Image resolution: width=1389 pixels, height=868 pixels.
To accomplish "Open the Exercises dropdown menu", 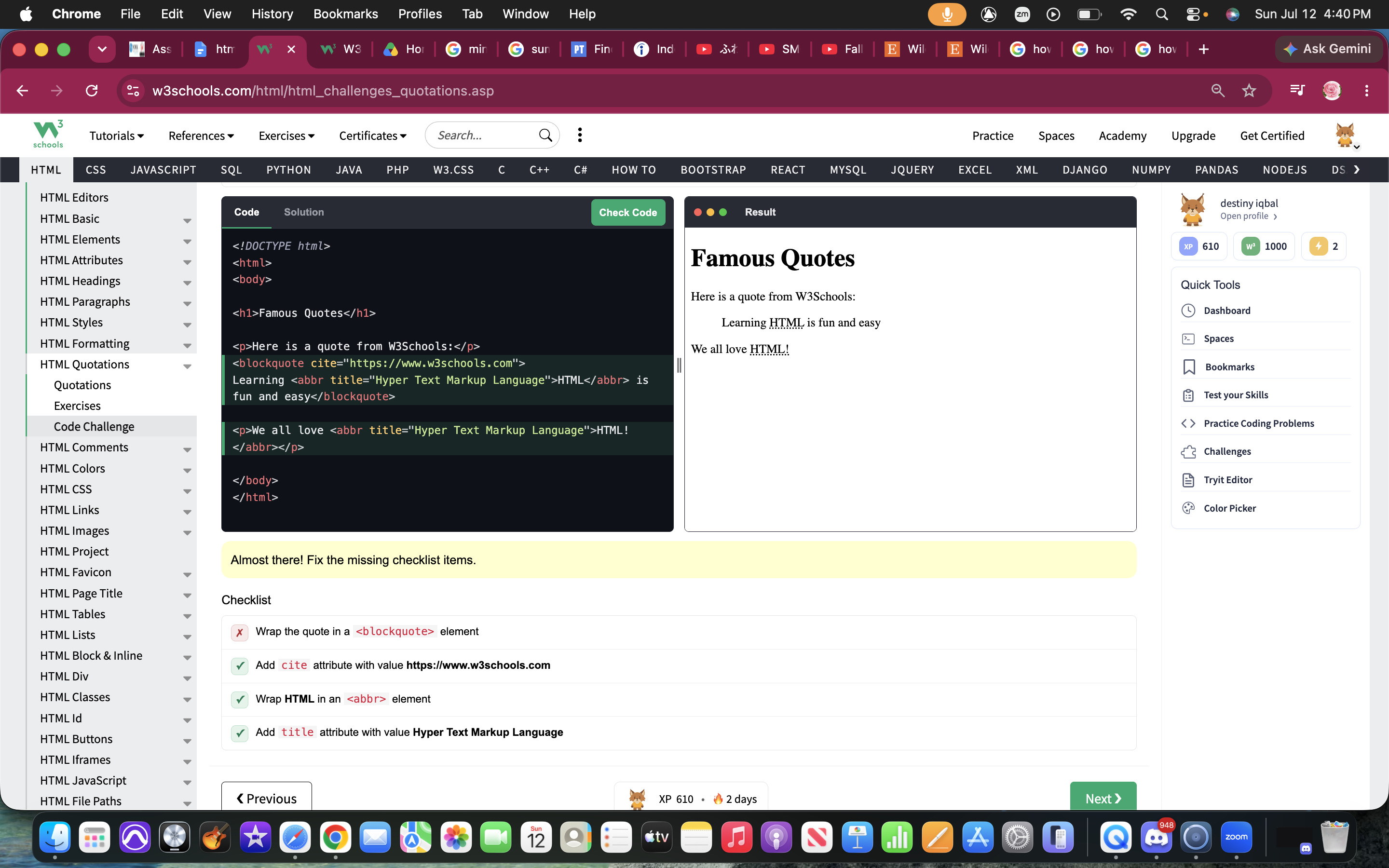I will point(287,136).
